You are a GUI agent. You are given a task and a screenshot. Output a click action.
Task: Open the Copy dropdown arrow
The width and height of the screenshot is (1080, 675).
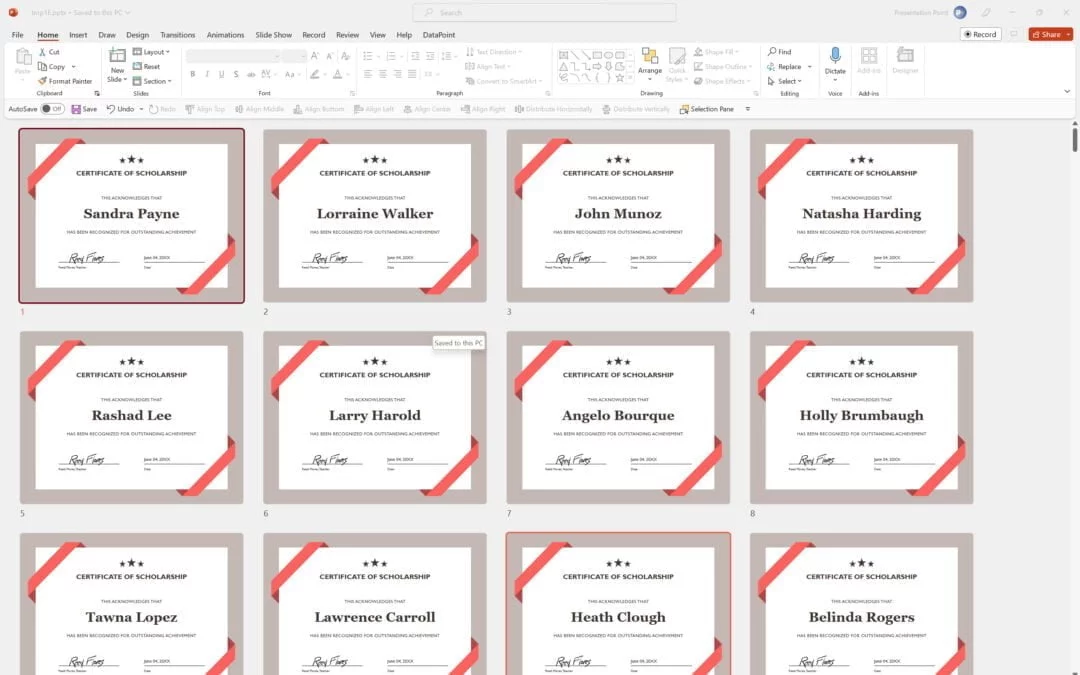(x=73, y=67)
